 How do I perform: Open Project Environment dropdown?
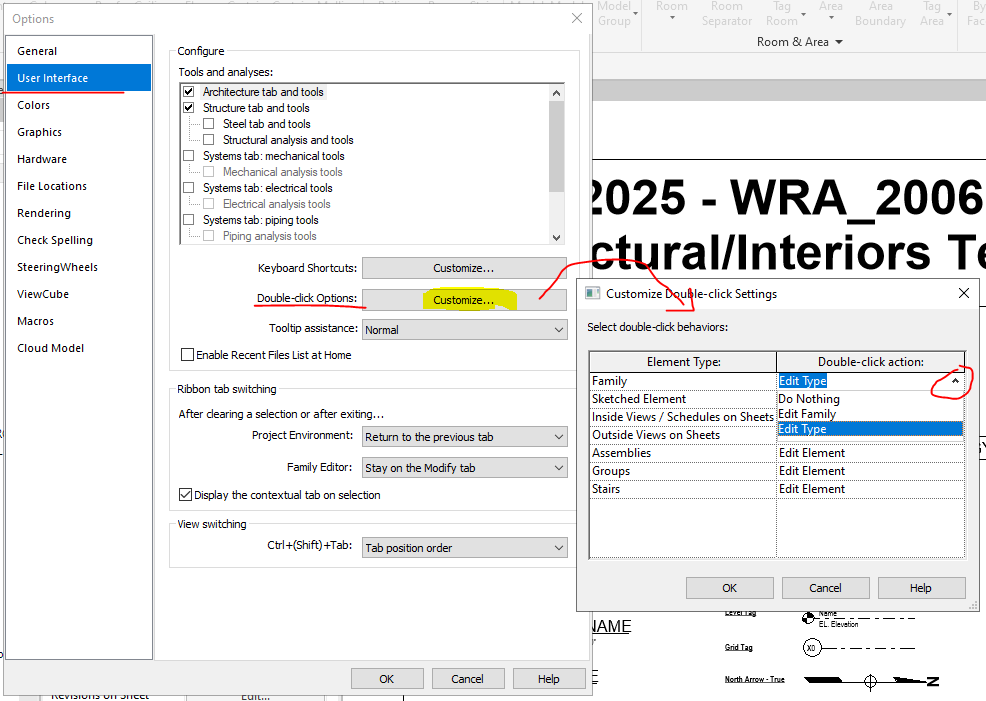point(465,436)
